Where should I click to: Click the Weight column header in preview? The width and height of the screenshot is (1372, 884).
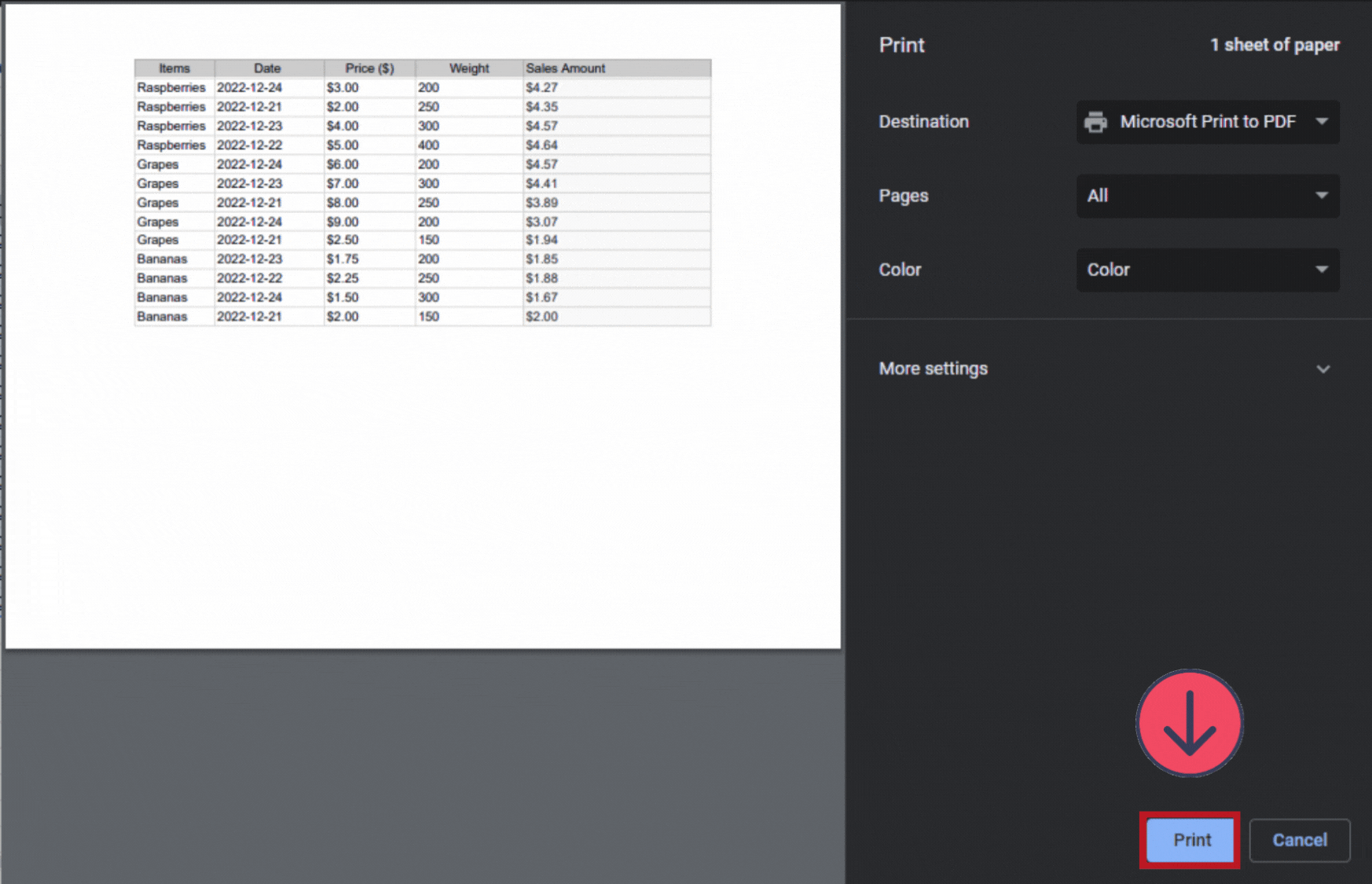(469, 68)
